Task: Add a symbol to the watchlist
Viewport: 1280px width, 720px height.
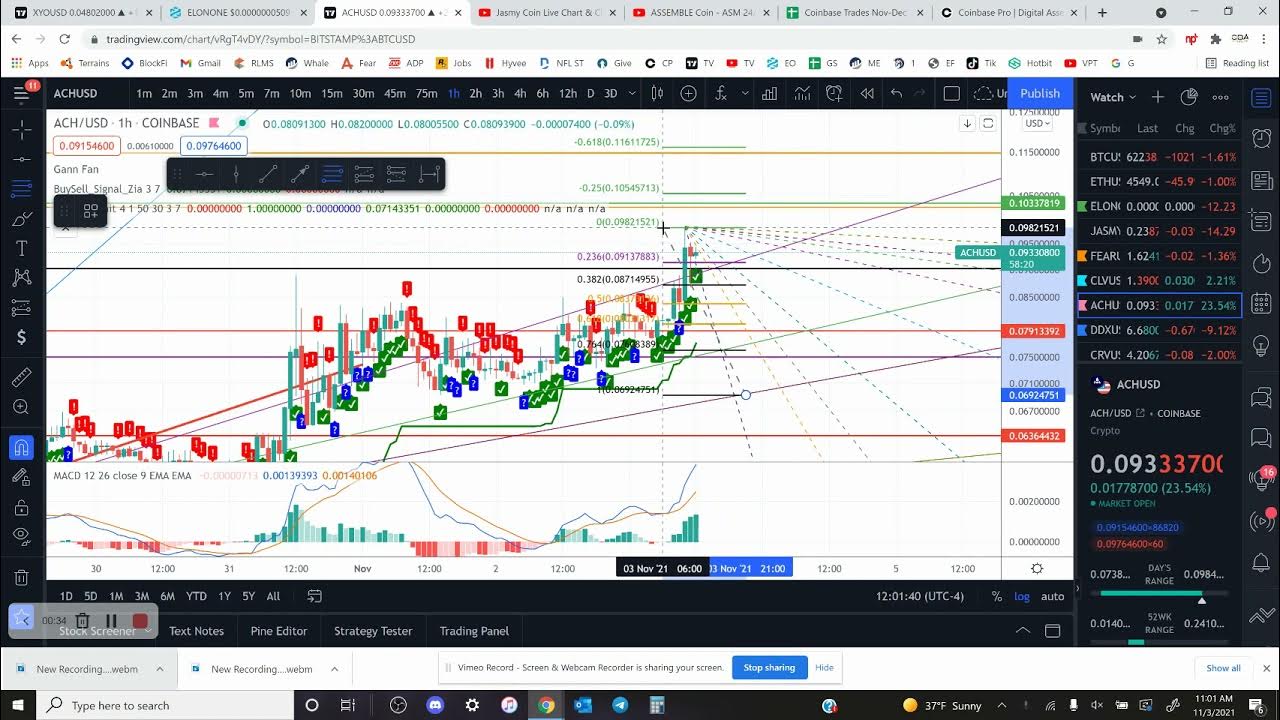Action: pyautogui.click(x=1157, y=97)
